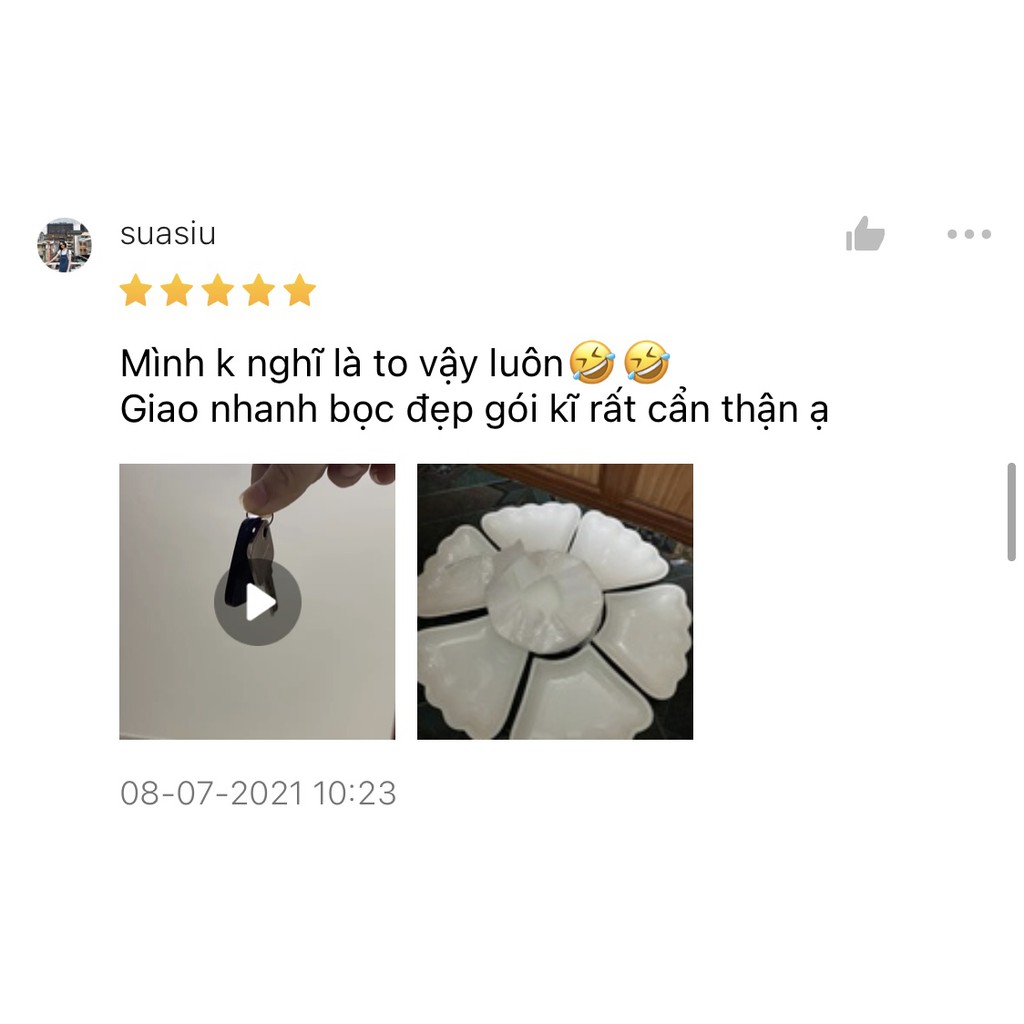Click the first laughing emoji
Screen dimensions: 1024x1024
592,361
